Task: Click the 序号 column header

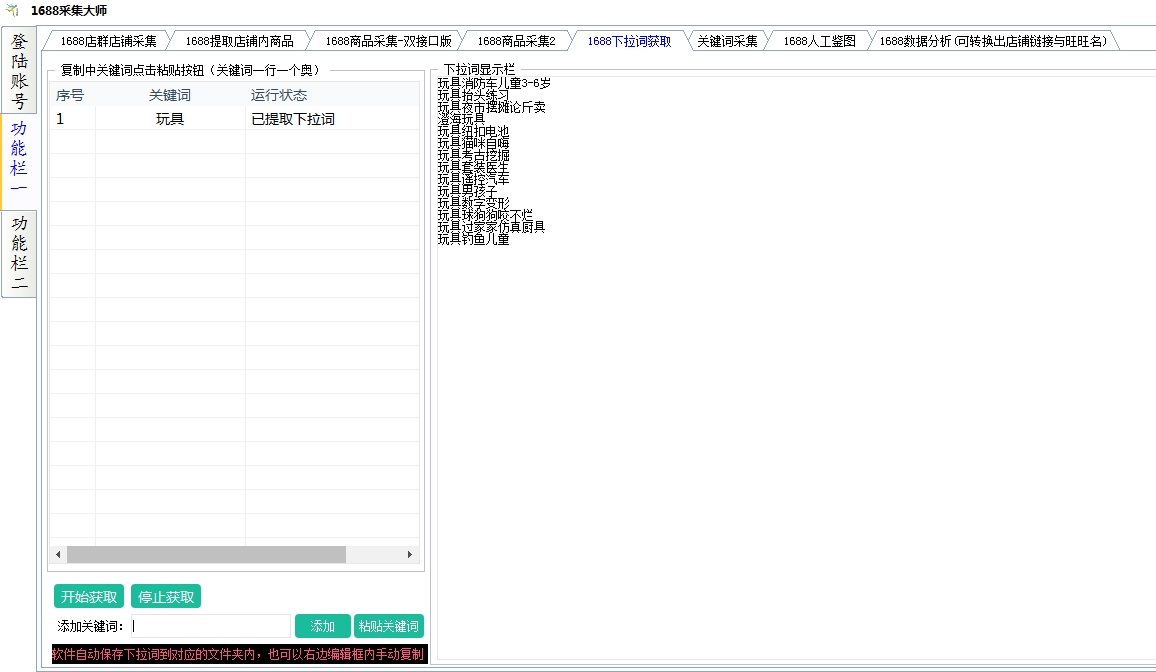Action: point(70,95)
